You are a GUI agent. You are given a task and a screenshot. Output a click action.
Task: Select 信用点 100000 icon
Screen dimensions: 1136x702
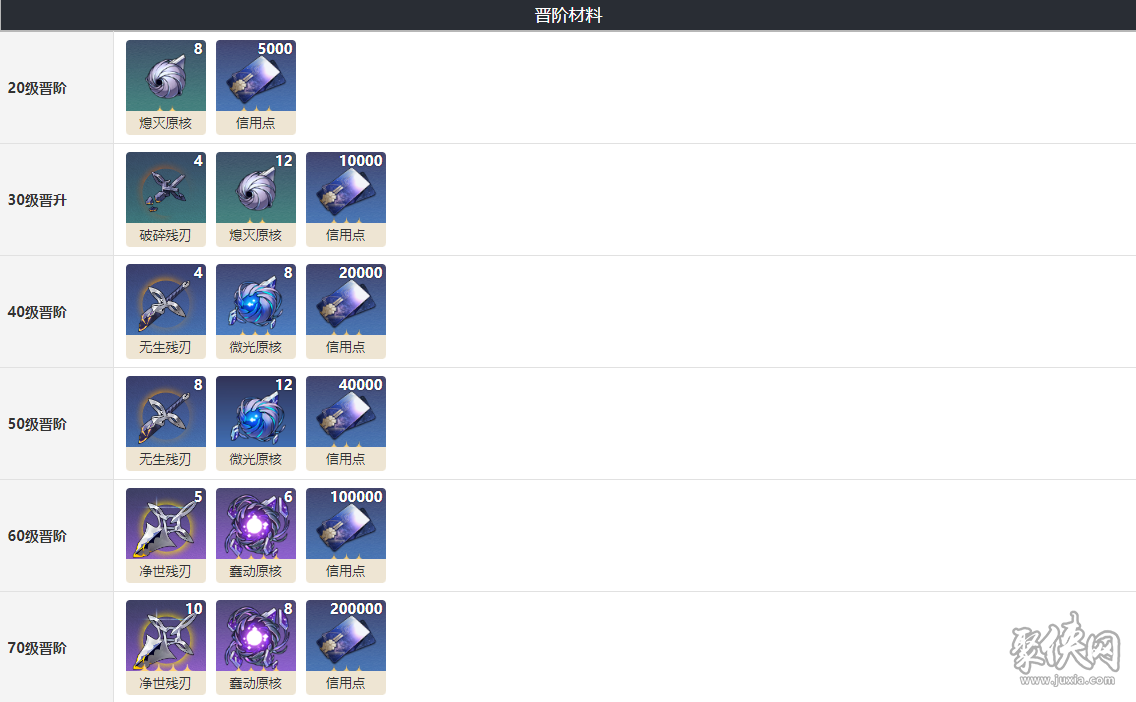pos(346,535)
